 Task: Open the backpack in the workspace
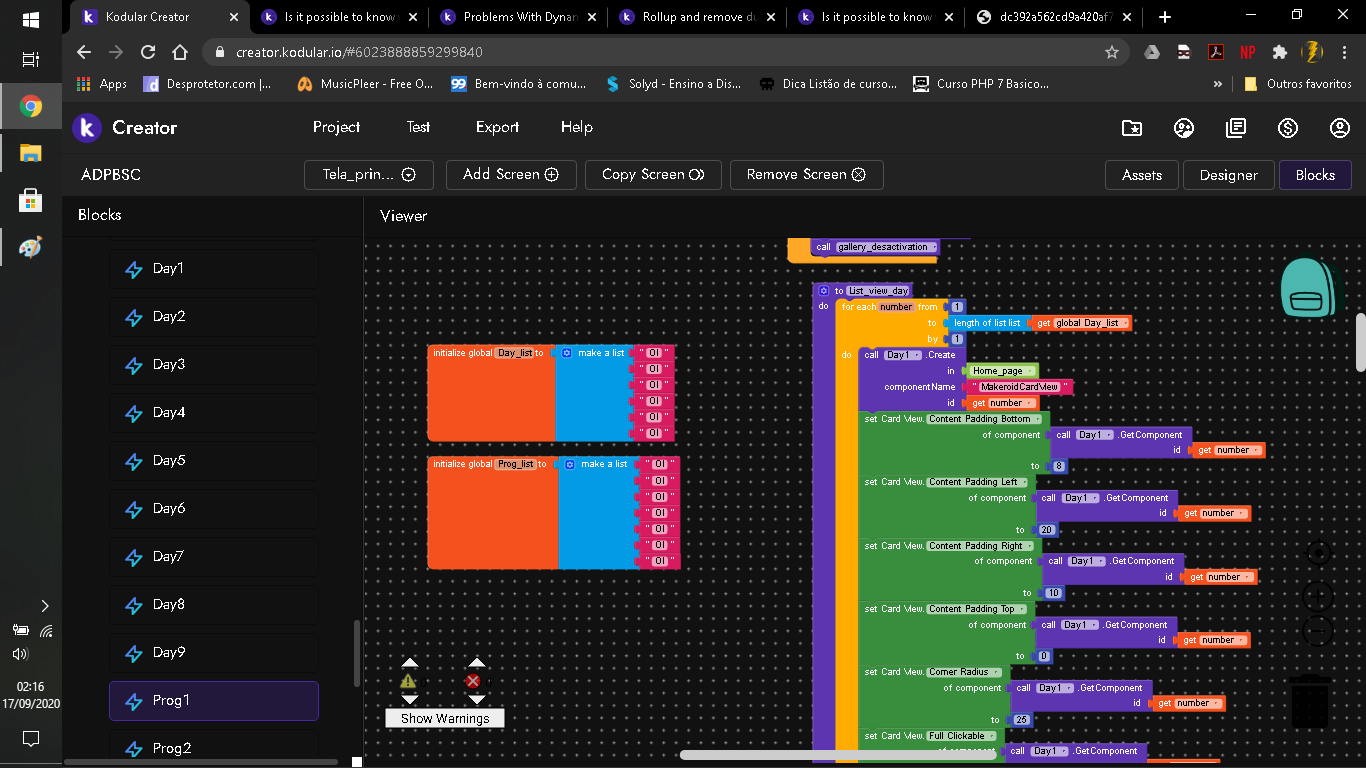point(1308,289)
